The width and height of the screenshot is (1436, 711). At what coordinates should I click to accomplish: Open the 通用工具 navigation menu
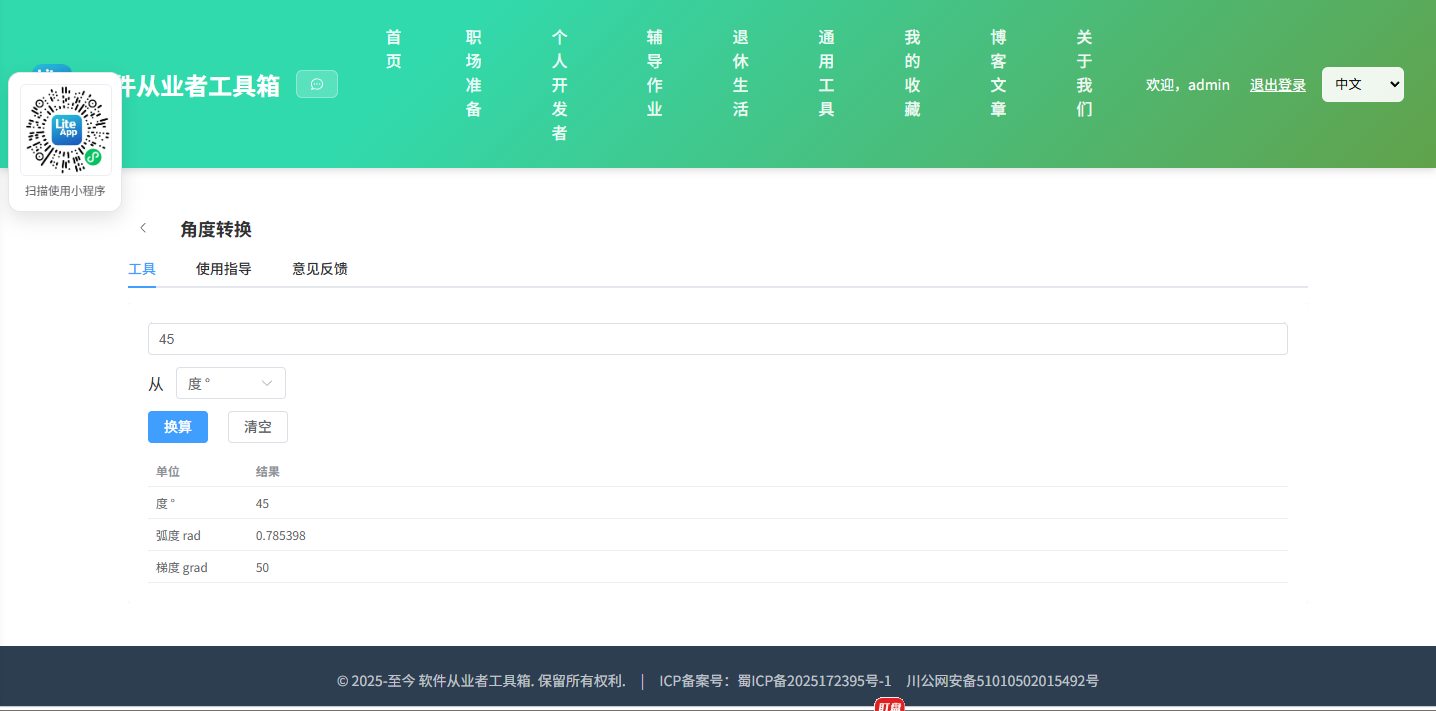coord(826,73)
